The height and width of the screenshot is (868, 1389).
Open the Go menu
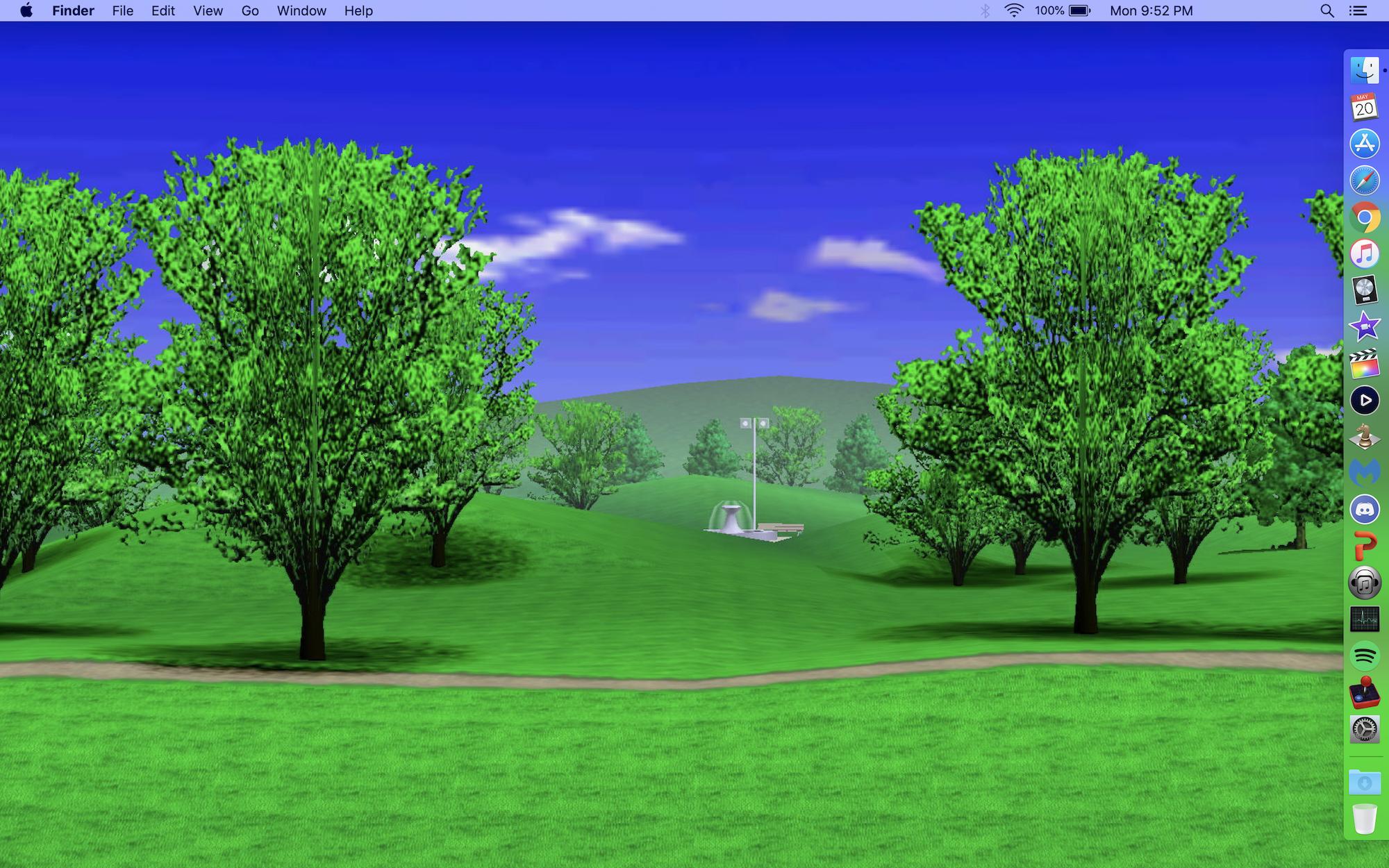coord(250,10)
